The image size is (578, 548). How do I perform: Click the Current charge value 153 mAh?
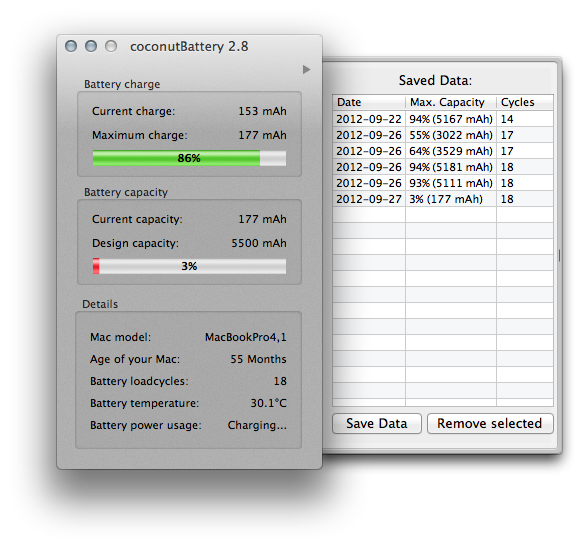tap(262, 111)
